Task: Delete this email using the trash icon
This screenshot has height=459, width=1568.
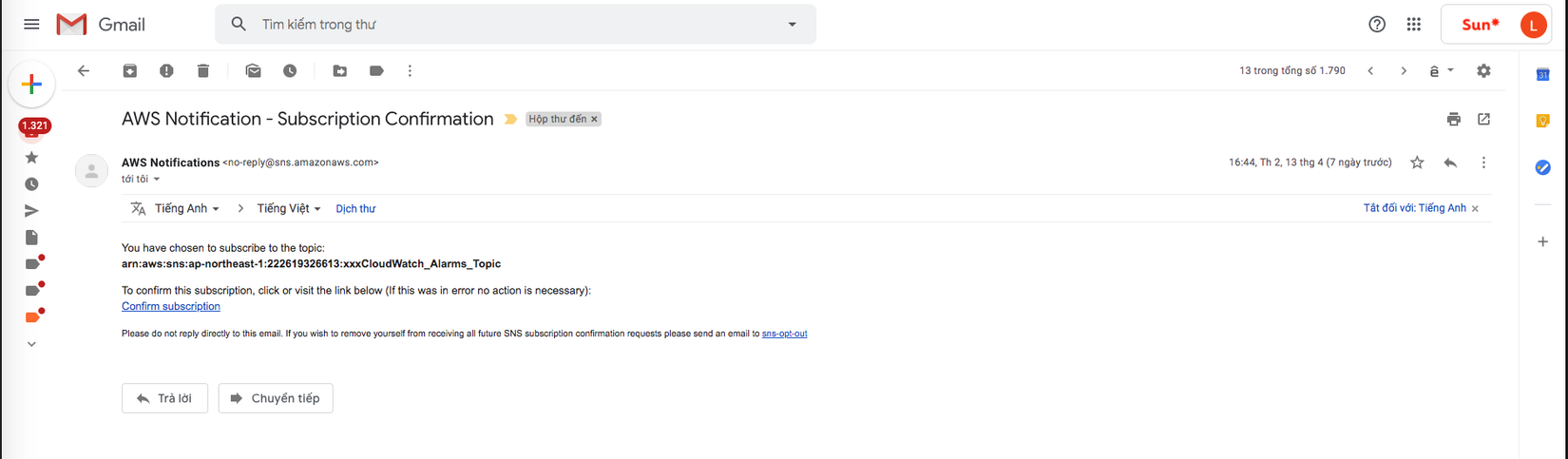Action: tap(203, 71)
